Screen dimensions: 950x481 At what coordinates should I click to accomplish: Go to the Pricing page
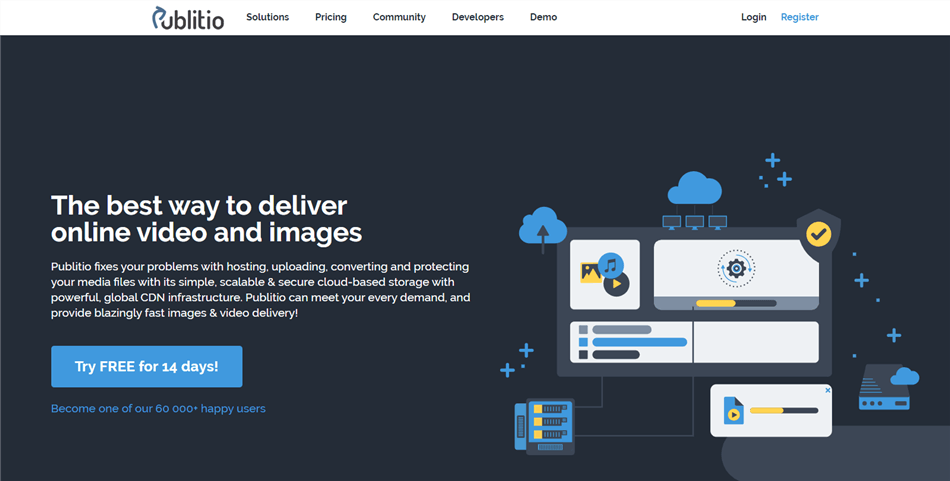coord(331,17)
